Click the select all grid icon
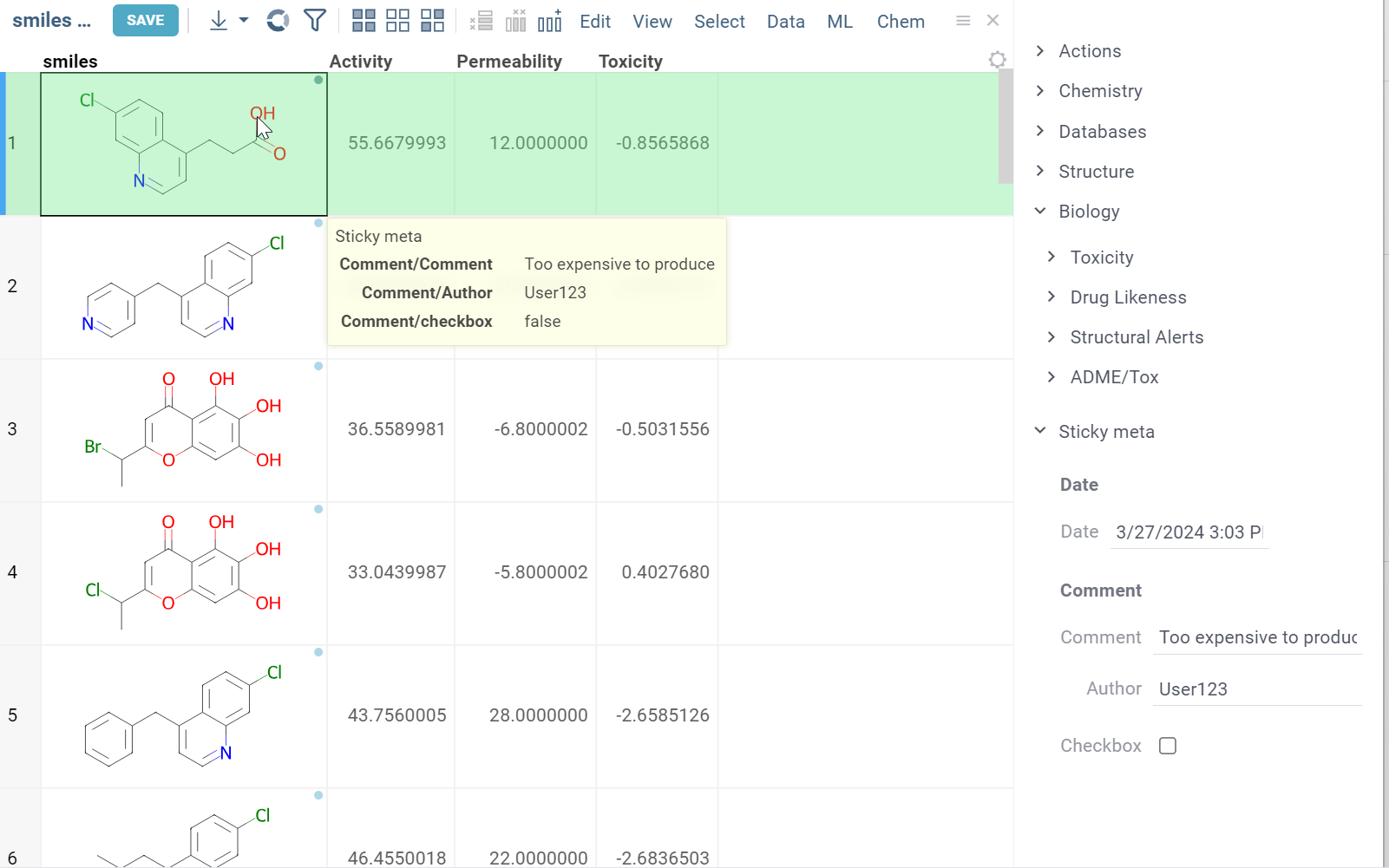 pos(364,21)
